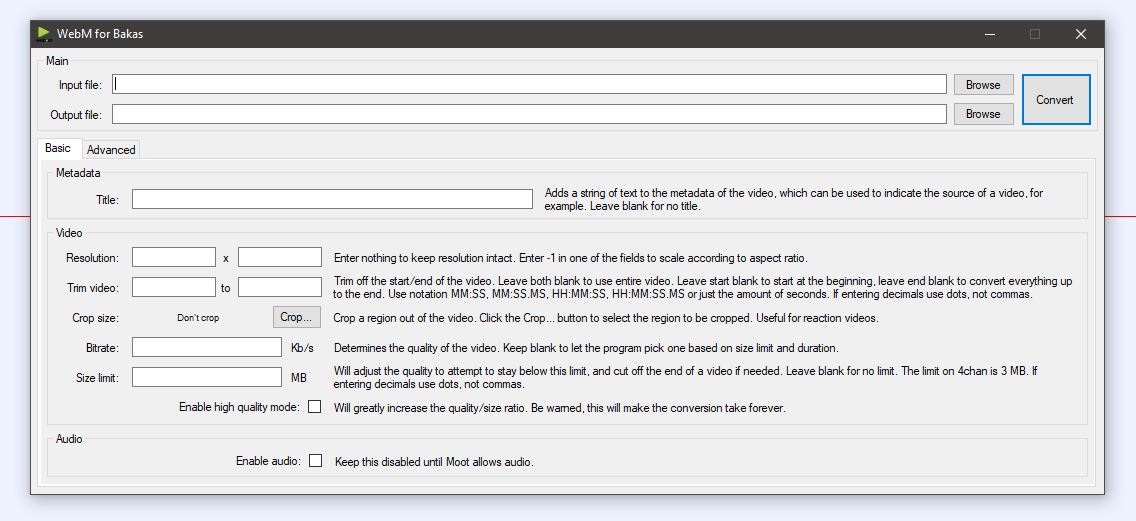
Task: Switch to the Advanced tab
Action: [x=111, y=150]
